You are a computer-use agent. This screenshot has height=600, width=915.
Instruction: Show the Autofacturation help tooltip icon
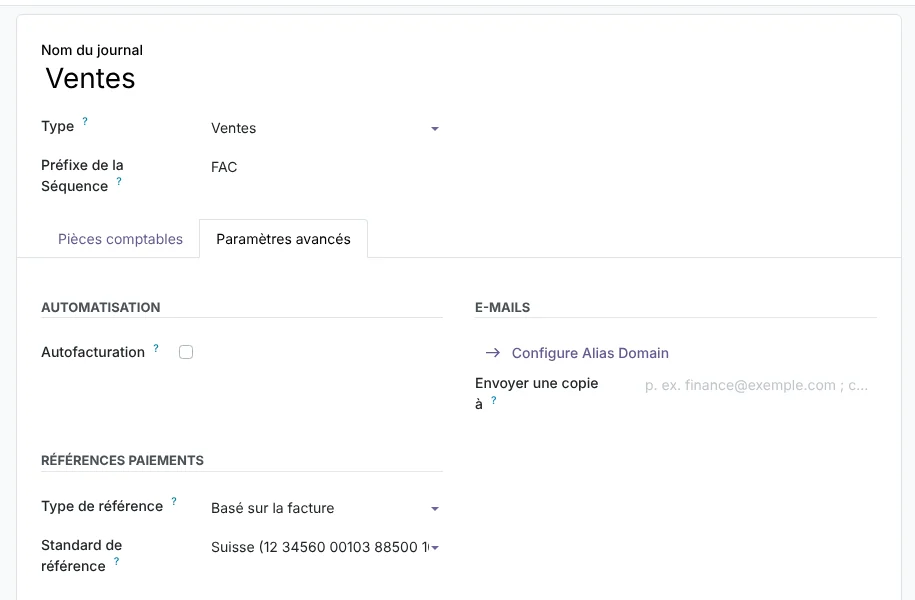(x=156, y=348)
